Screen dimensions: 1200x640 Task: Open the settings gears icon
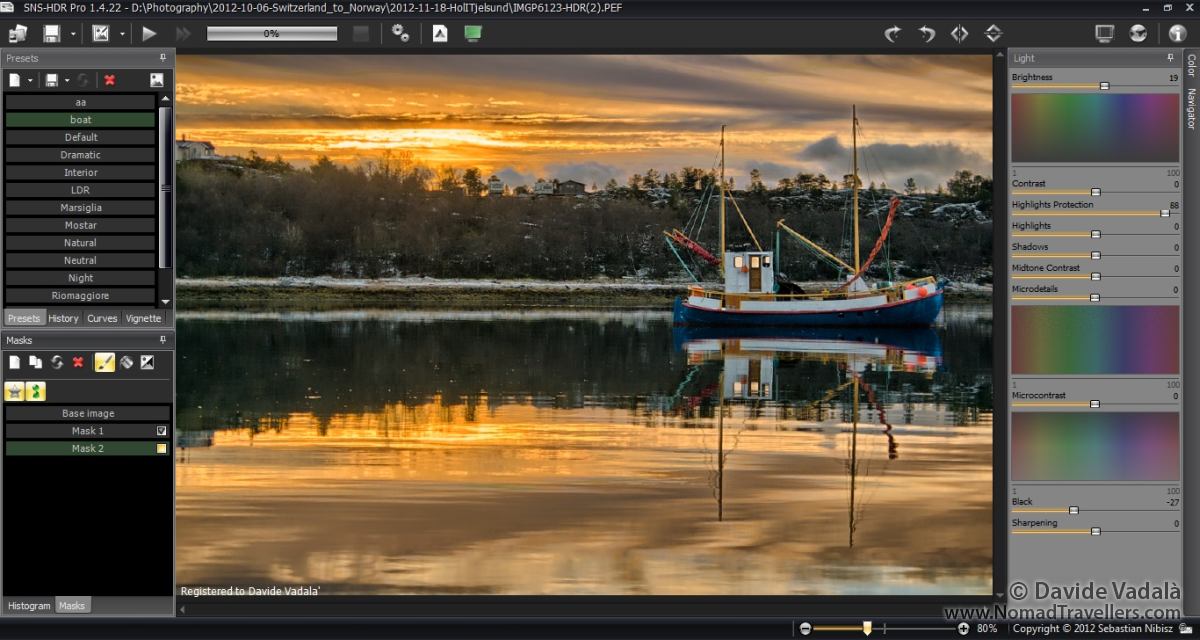[x=400, y=33]
